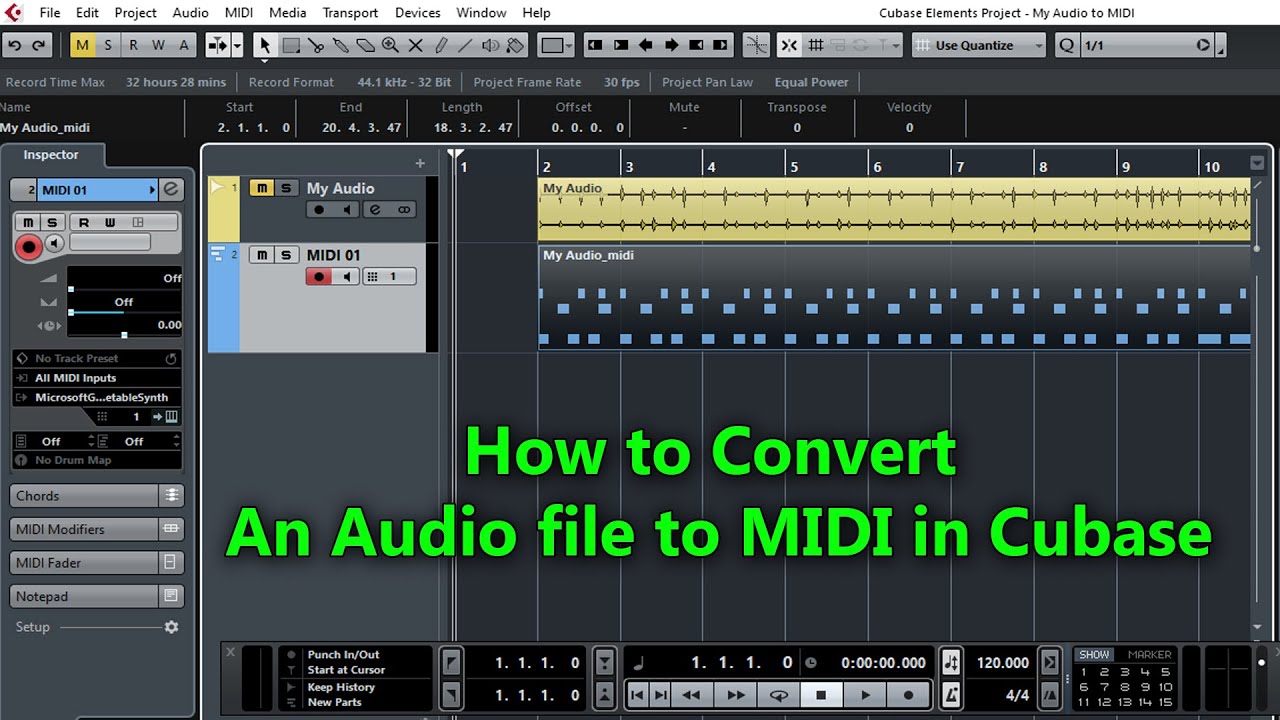Adjust the MIDI track volume slider in Inspector
Image resolution: width=1280 pixels, height=720 pixels.
tap(124, 290)
